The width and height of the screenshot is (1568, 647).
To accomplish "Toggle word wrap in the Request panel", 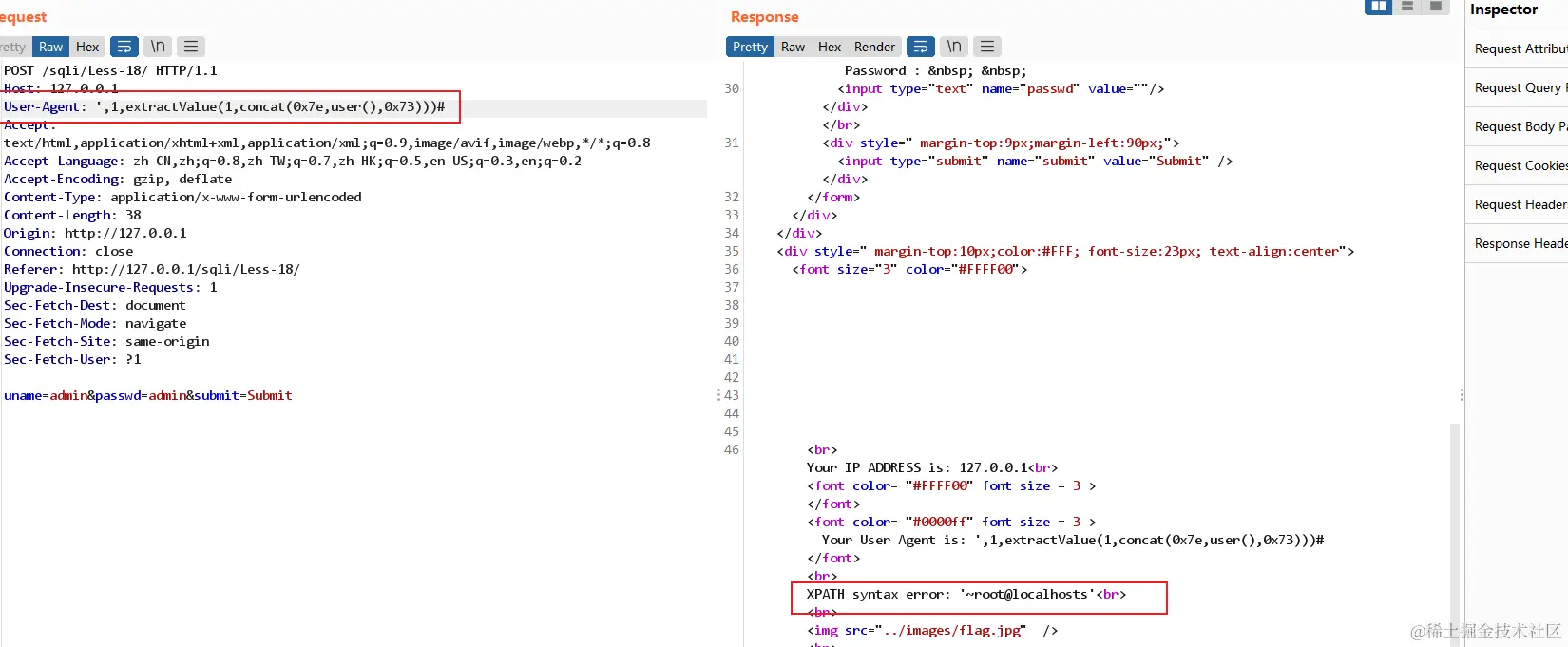I will point(124,47).
